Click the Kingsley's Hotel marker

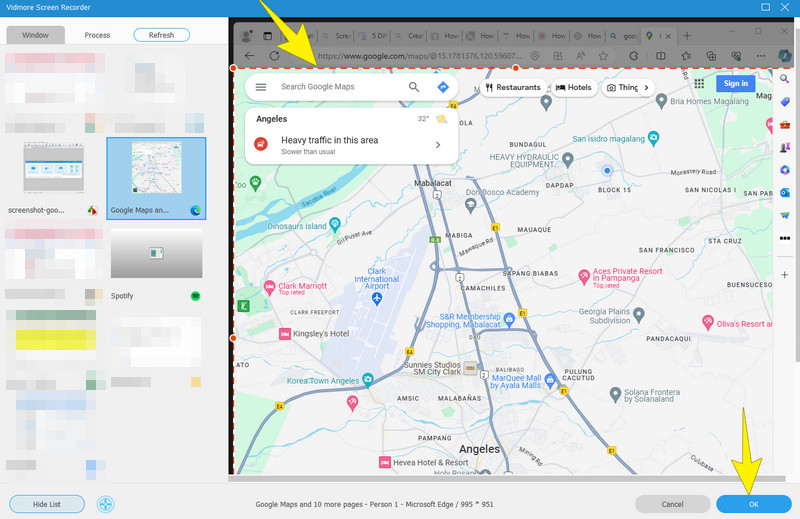coord(285,334)
